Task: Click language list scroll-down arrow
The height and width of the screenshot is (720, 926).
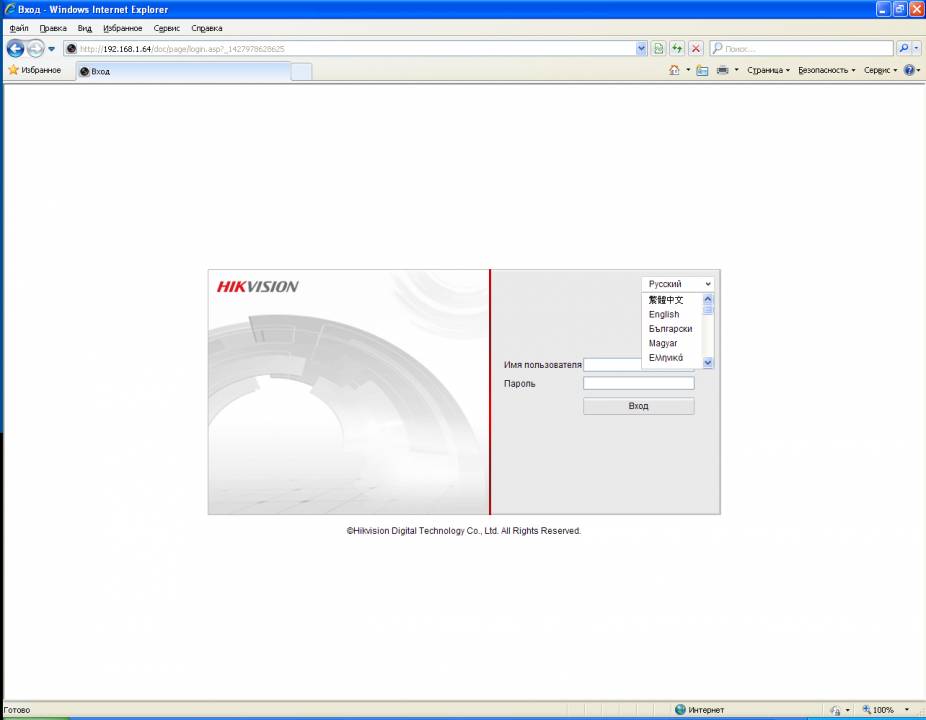Action: point(707,363)
